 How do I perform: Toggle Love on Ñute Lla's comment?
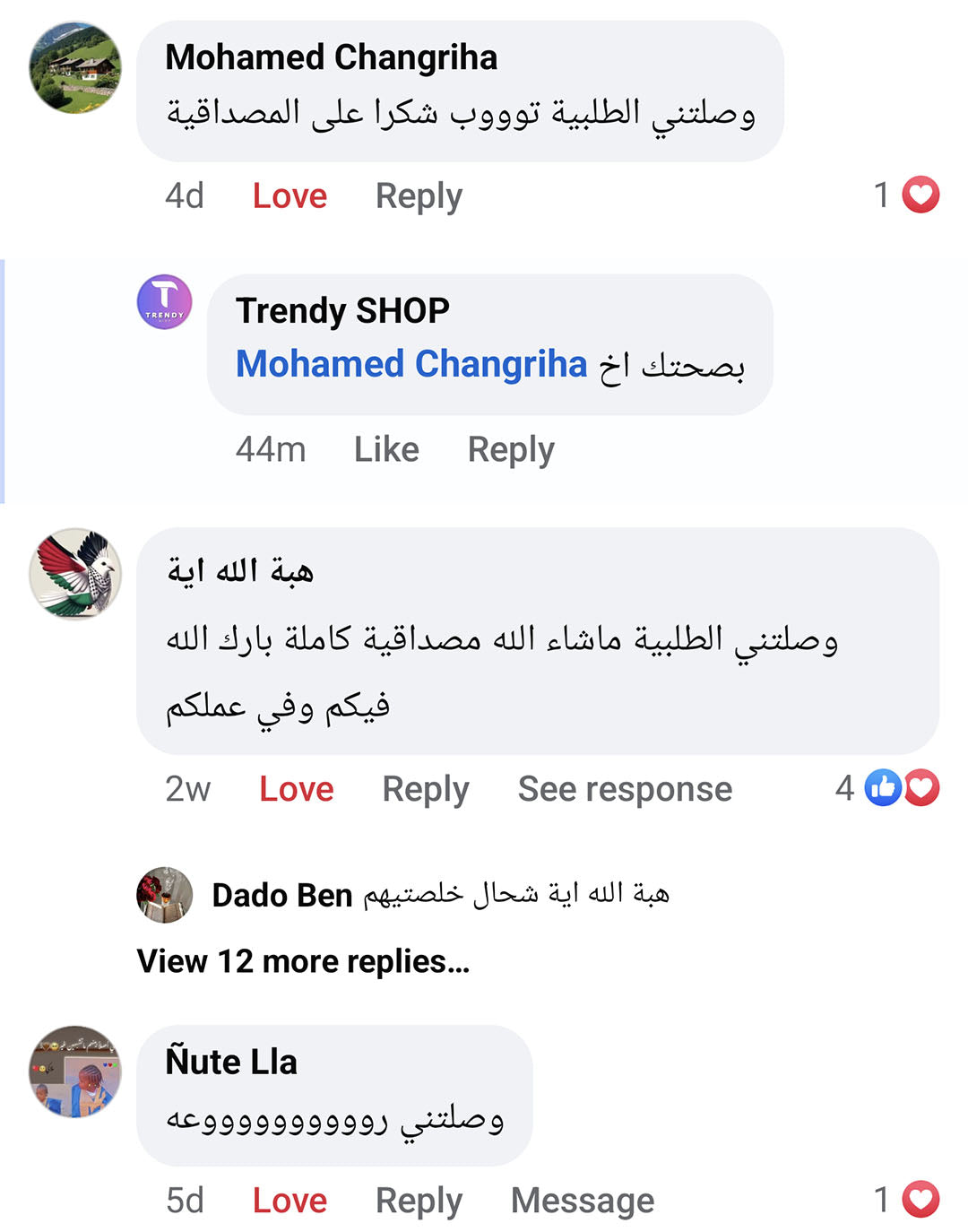point(290,1201)
